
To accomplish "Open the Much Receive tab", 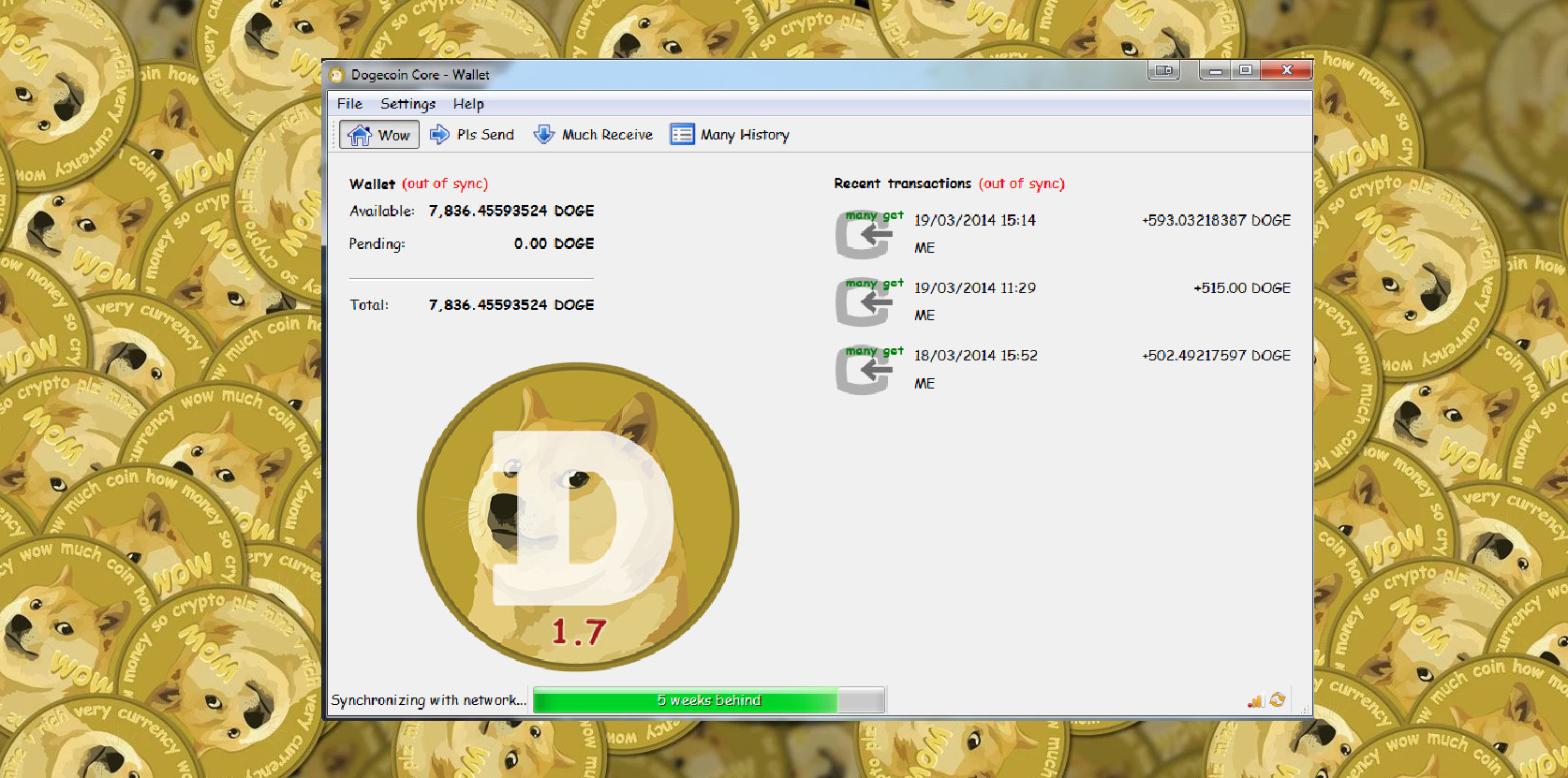I will coord(593,135).
